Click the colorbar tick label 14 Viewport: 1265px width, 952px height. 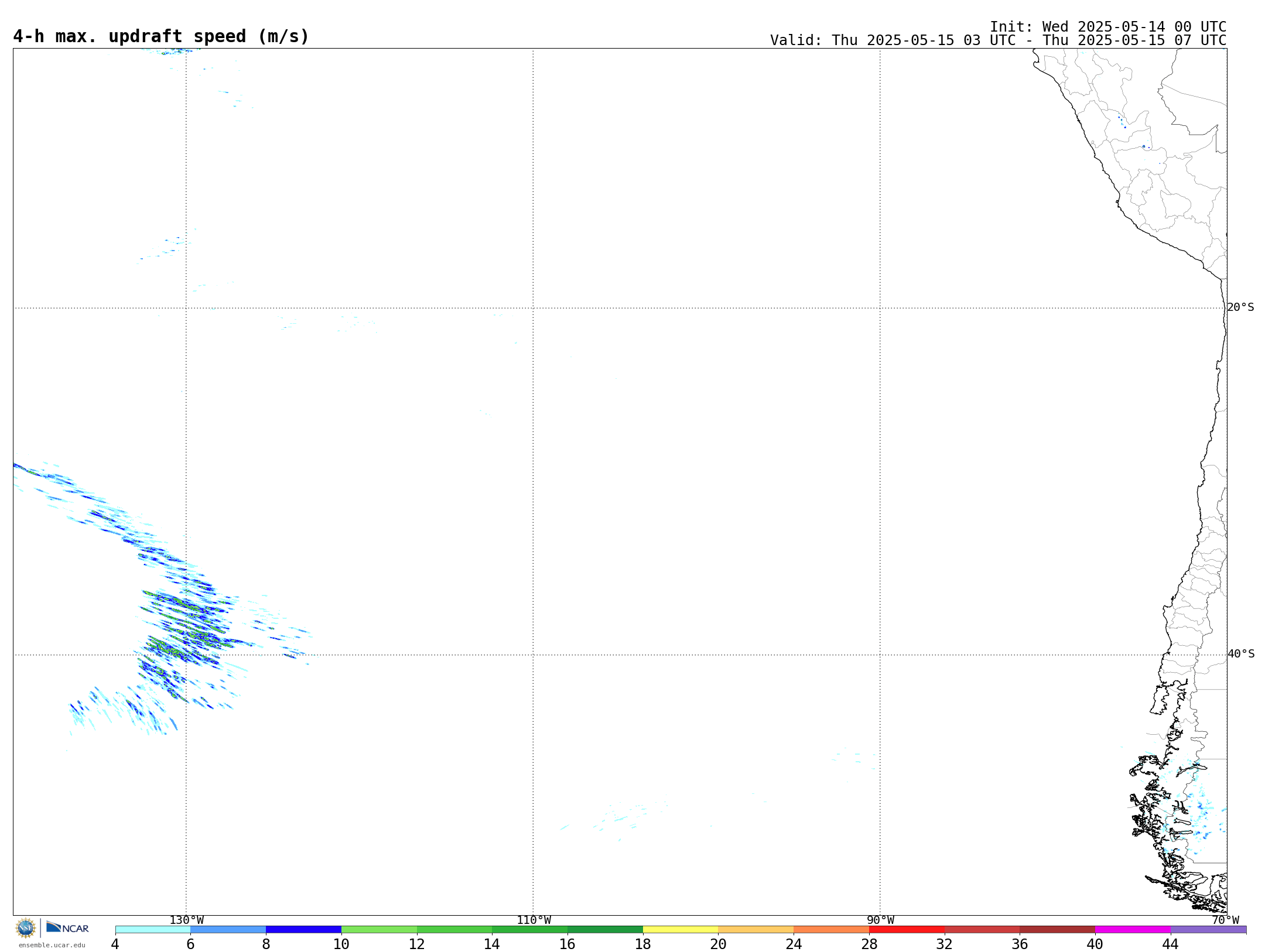492,944
